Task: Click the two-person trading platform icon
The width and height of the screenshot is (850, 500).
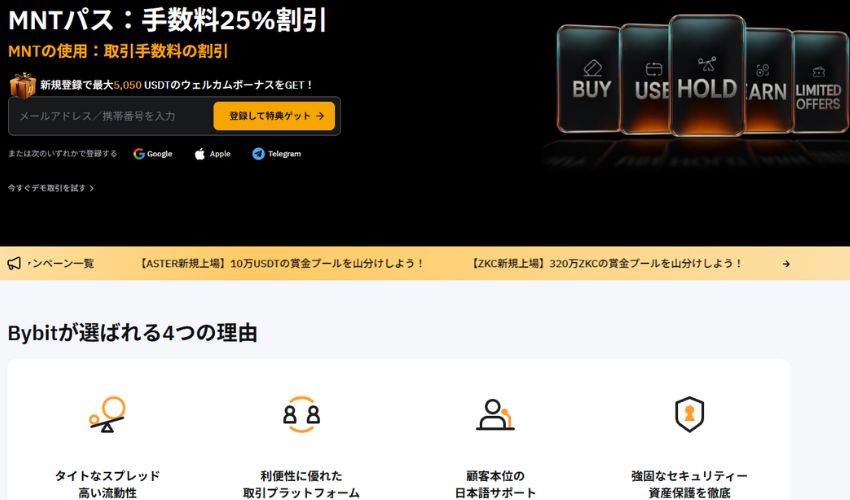Action: tap(301, 414)
